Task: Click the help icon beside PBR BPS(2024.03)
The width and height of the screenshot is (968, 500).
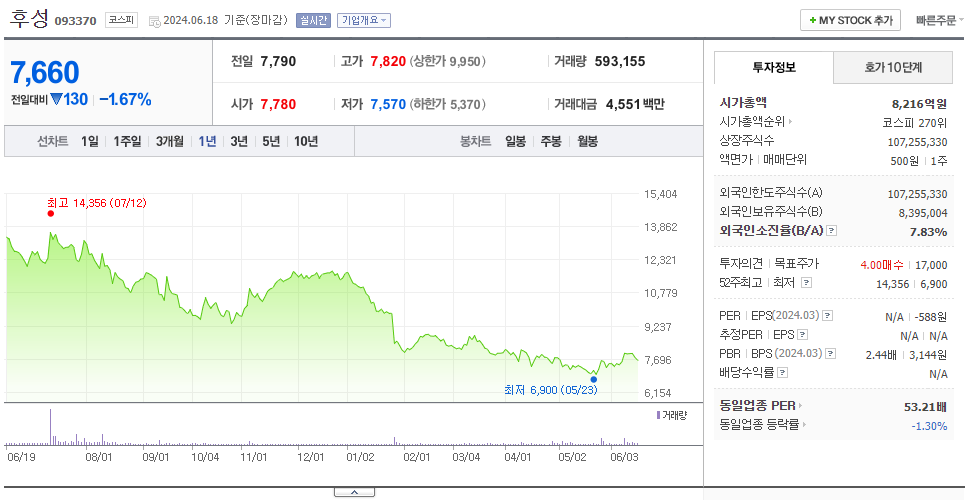Action: click(x=831, y=354)
